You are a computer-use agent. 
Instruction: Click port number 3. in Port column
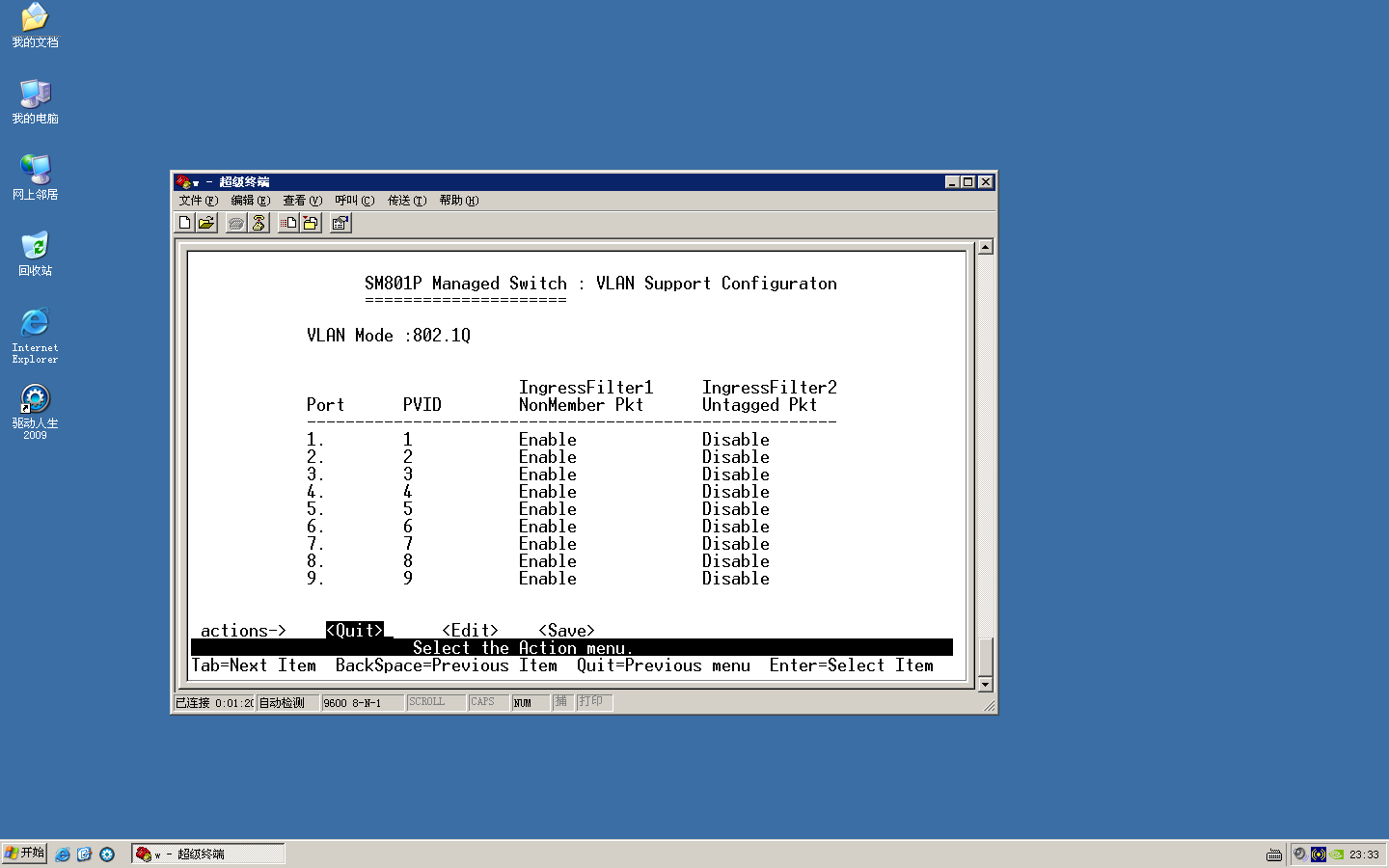pyautogui.click(x=315, y=475)
